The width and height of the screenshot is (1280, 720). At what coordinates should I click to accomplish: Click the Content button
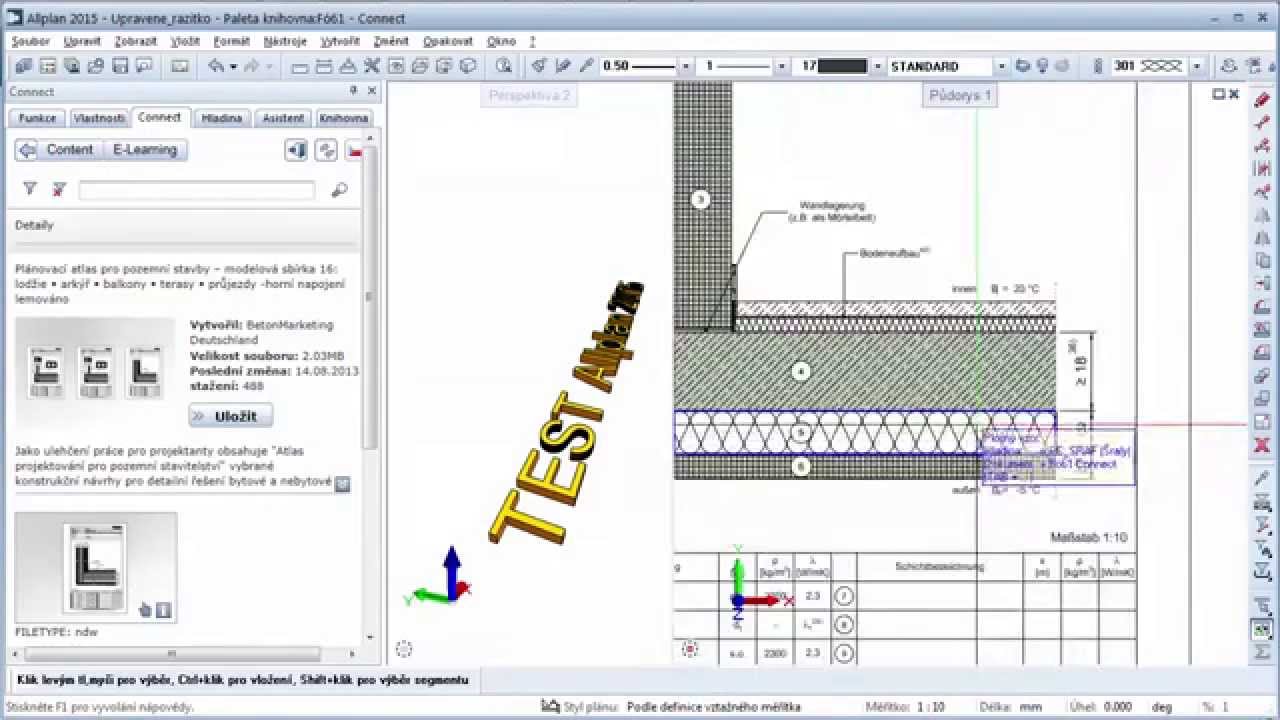coord(70,150)
